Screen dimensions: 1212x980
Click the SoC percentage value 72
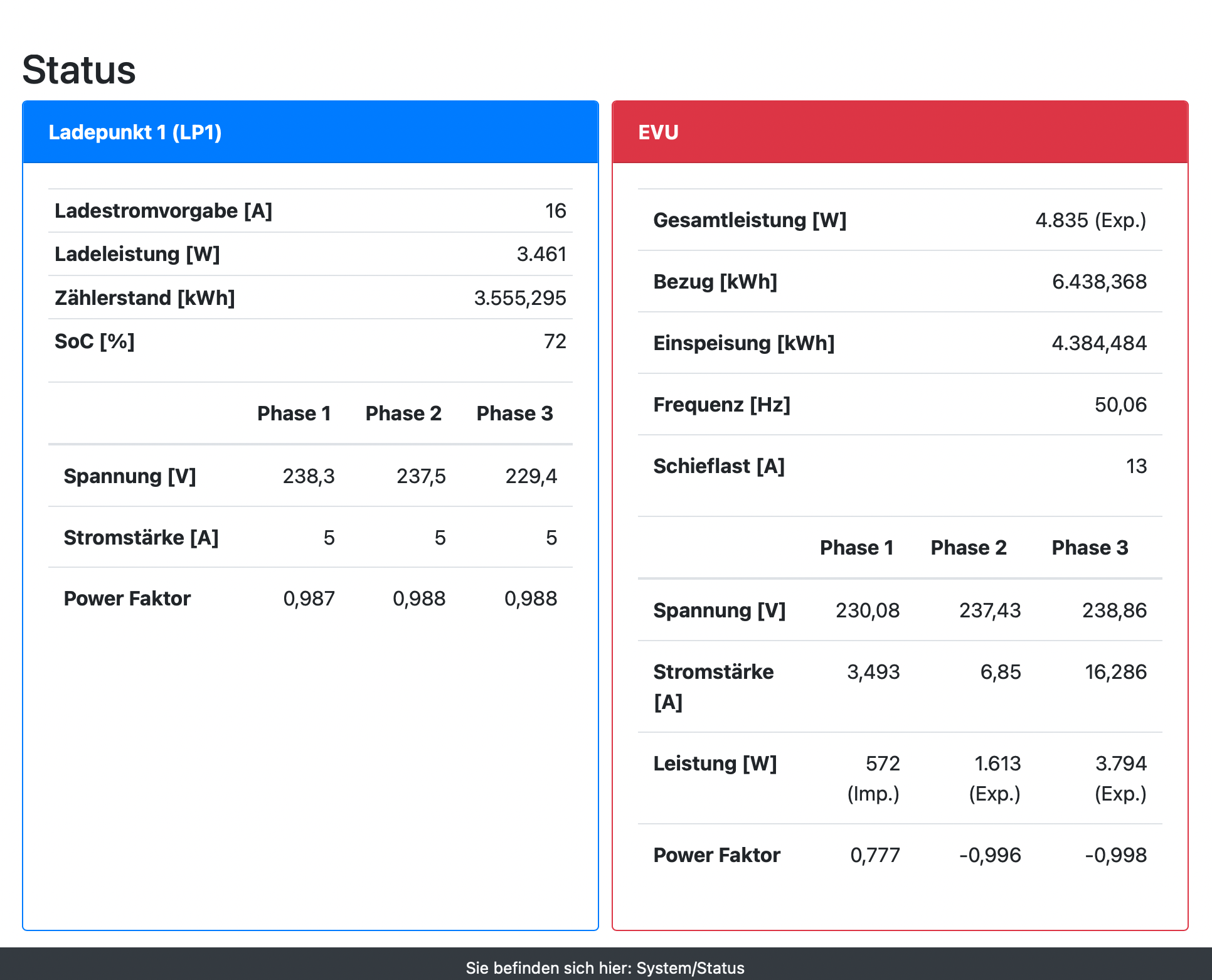555,341
